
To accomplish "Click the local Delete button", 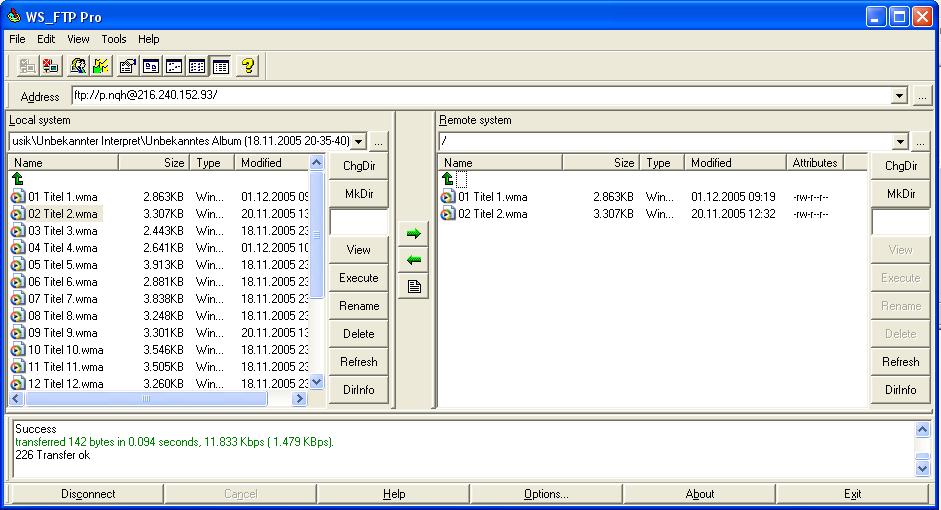I will pyautogui.click(x=359, y=334).
